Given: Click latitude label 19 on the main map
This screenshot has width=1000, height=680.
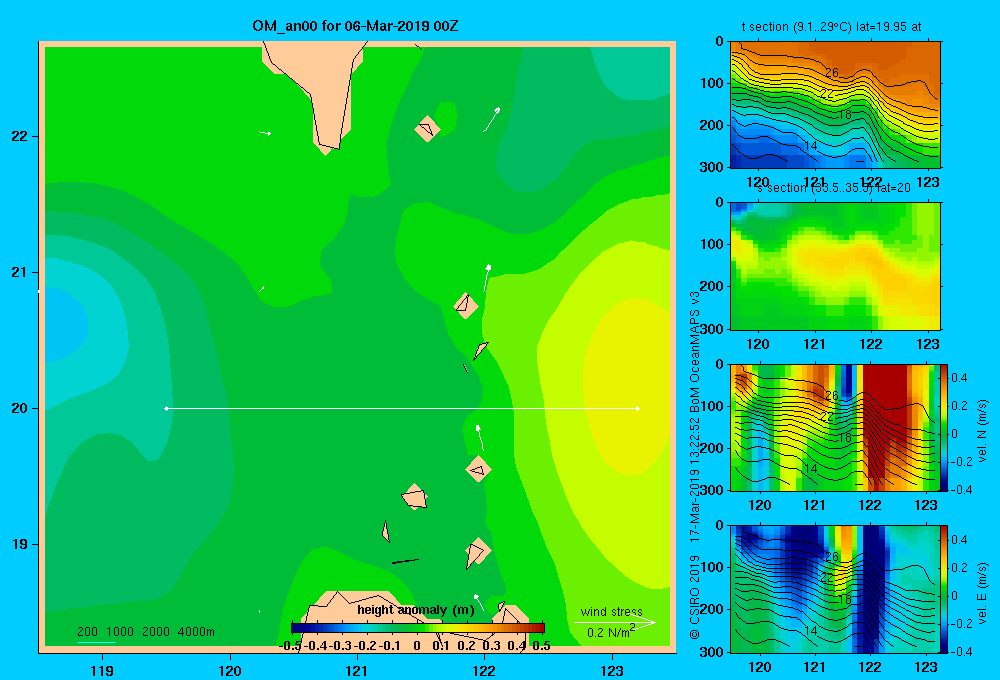Looking at the screenshot, I should [x=20, y=544].
